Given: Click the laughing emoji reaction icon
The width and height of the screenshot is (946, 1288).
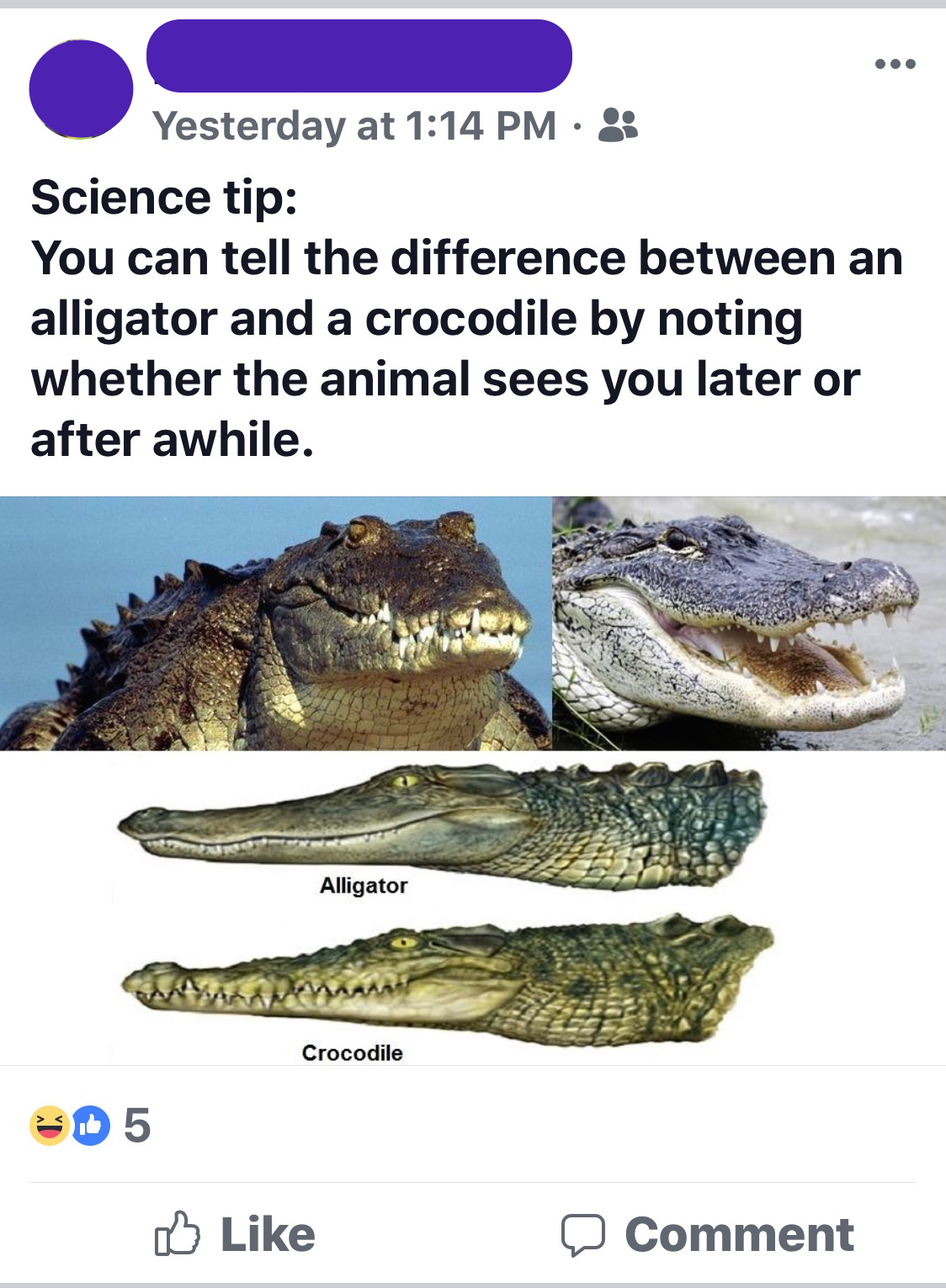Looking at the screenshot, I should (x=48, y=1127).
